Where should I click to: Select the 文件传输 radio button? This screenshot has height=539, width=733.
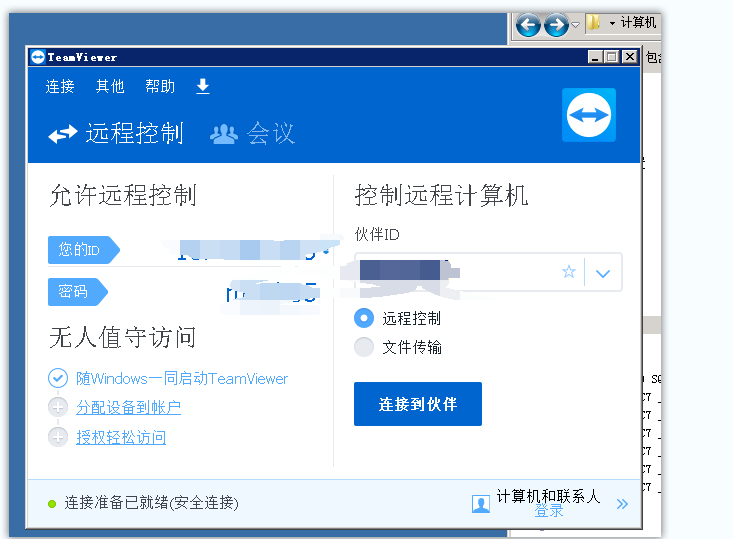click(x=364, y=347)
